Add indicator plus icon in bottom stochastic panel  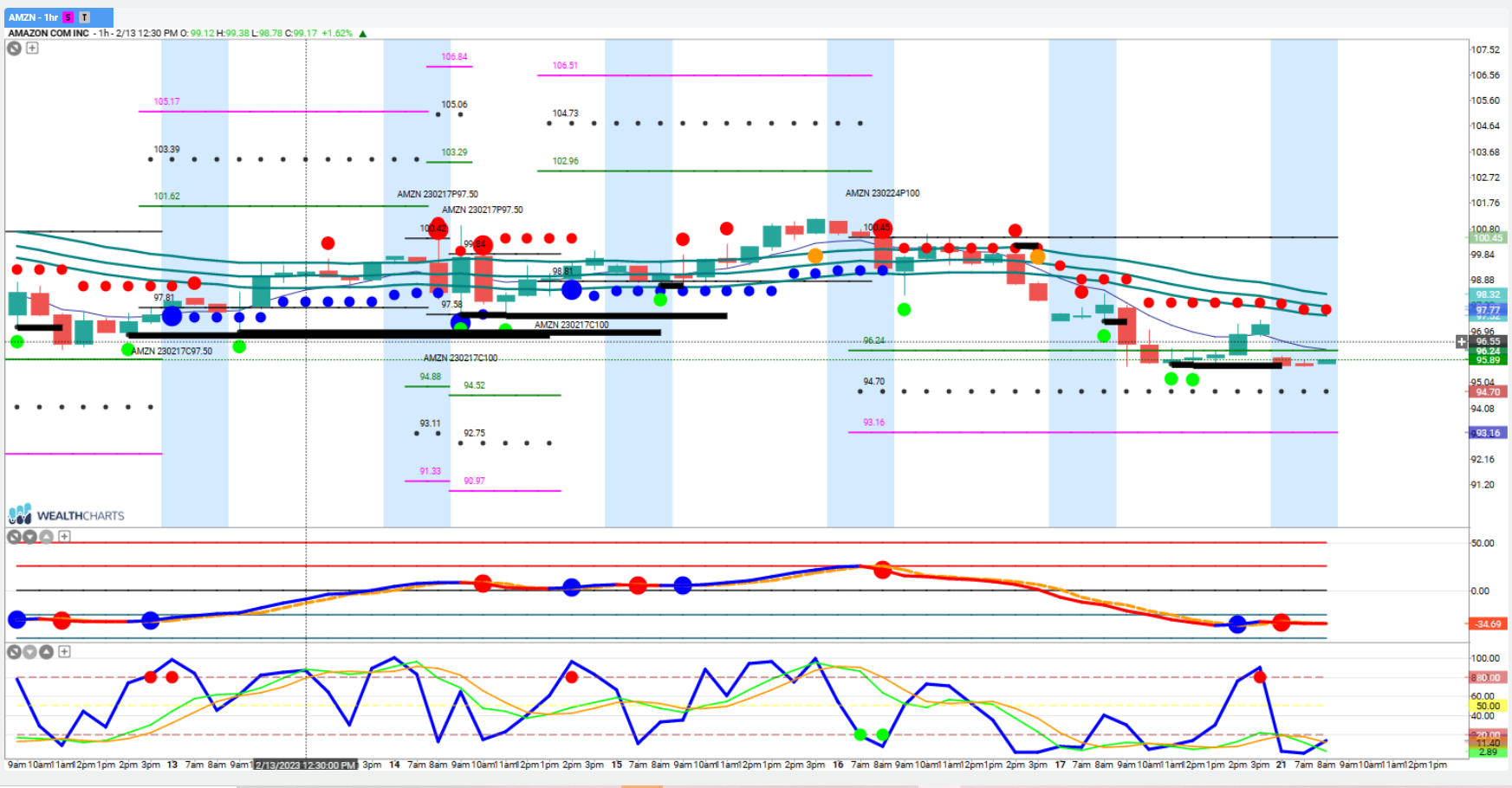click(64, 652)
